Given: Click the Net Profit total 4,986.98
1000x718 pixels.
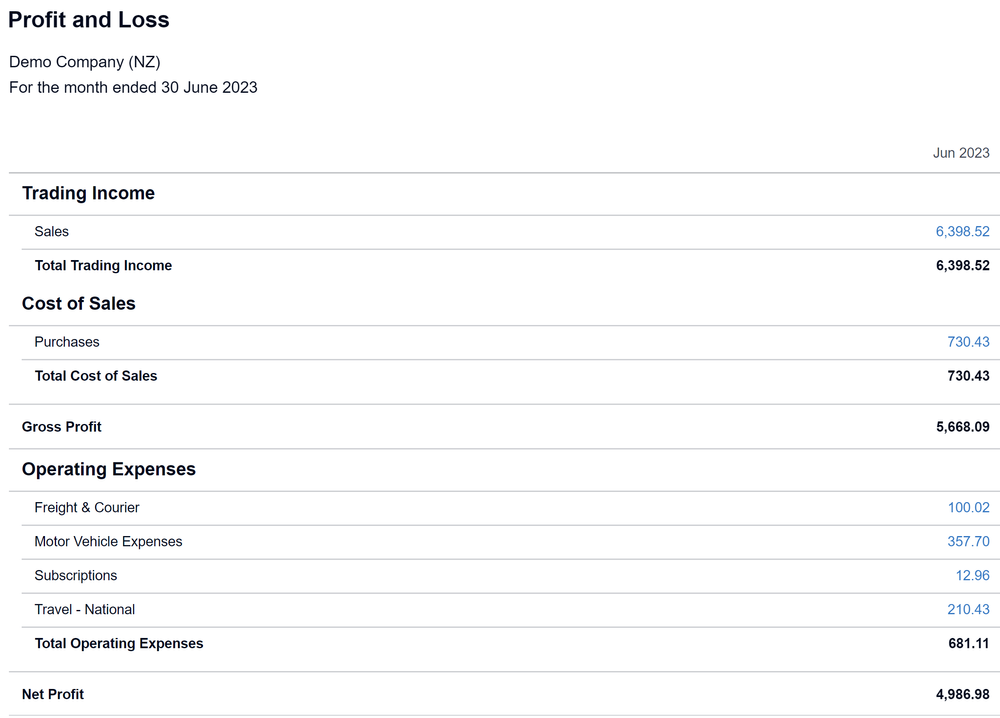Looking at the screenshot, I should tap(962, 694).
